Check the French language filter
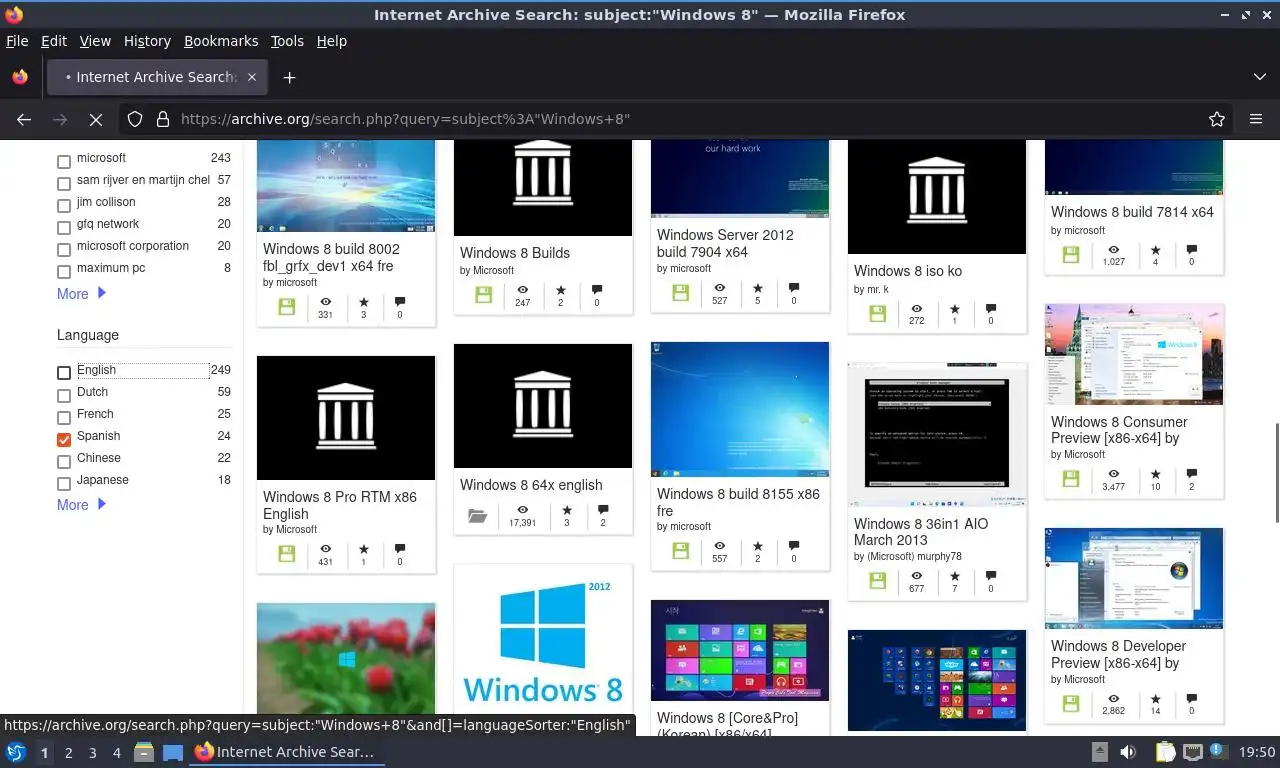The height and width of the screenshot is (768, 1280). (x=64, y=417)
